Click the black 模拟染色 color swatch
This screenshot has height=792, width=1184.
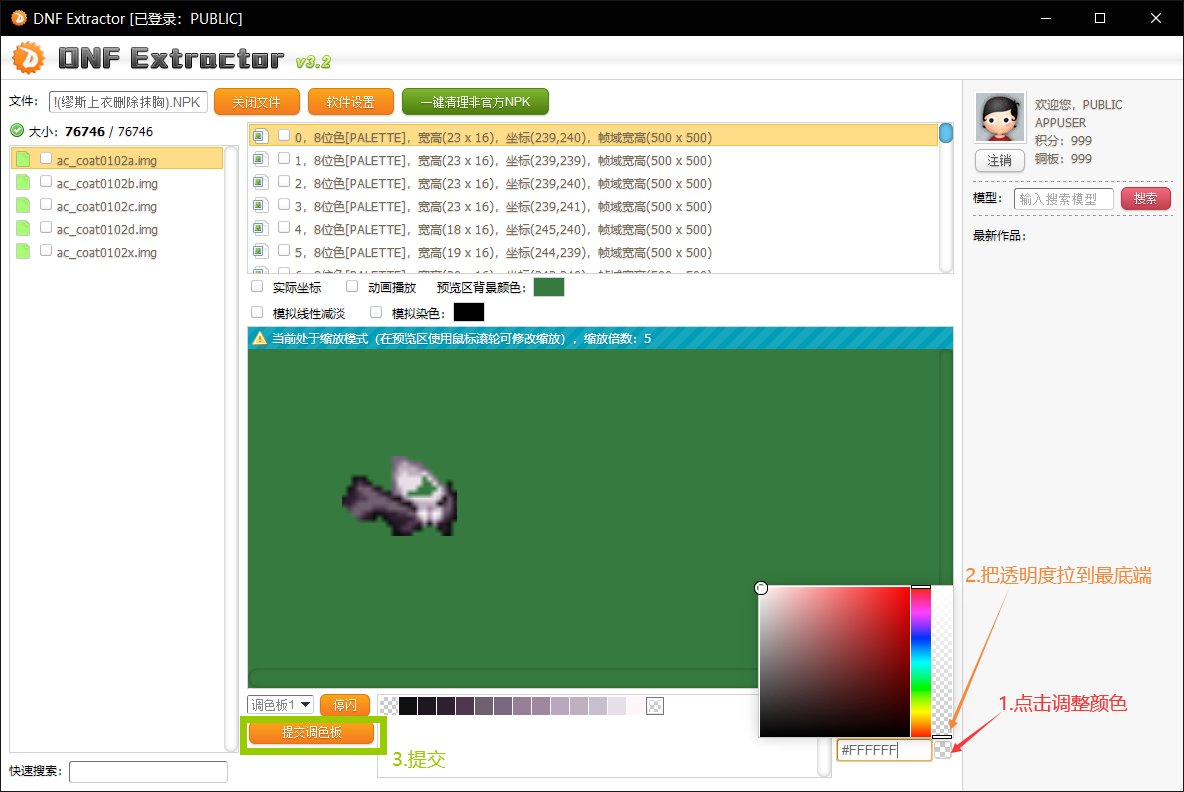[469, 312]
